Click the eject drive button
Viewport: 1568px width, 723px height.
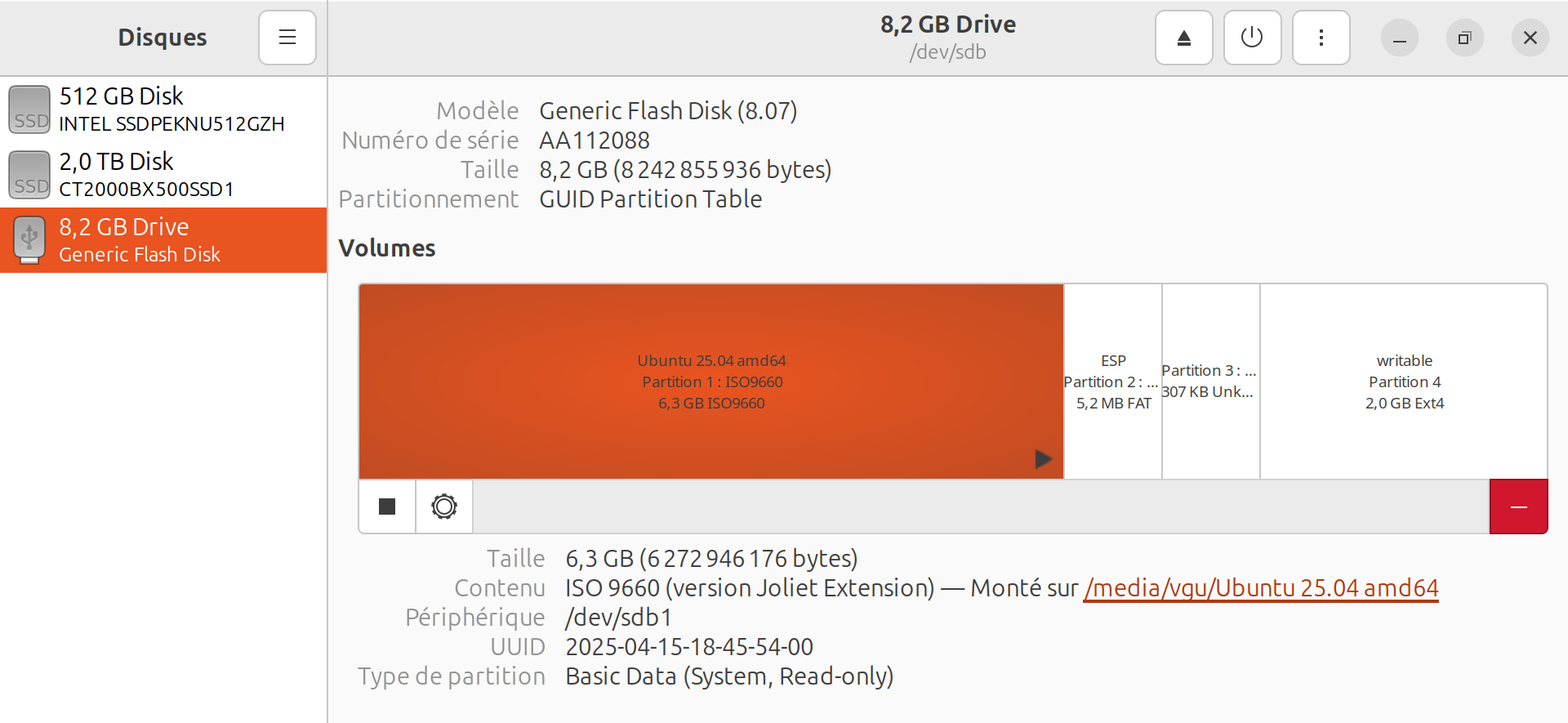[1184, 38]
